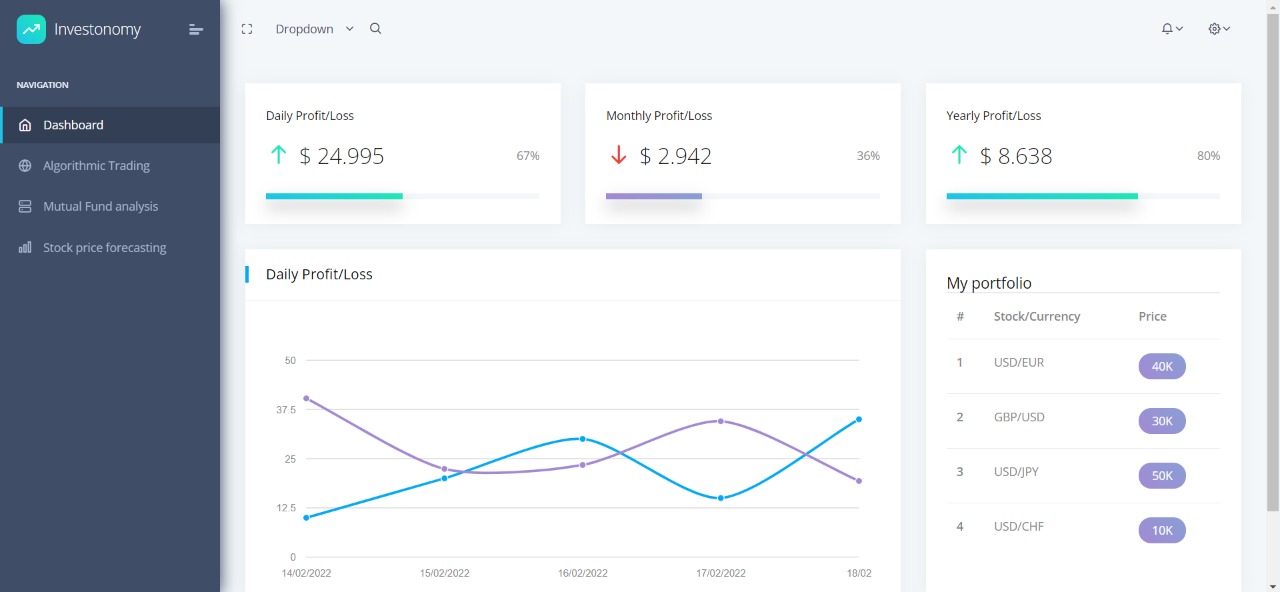Click the $ 24.995 daily value

tap(342, 156)
